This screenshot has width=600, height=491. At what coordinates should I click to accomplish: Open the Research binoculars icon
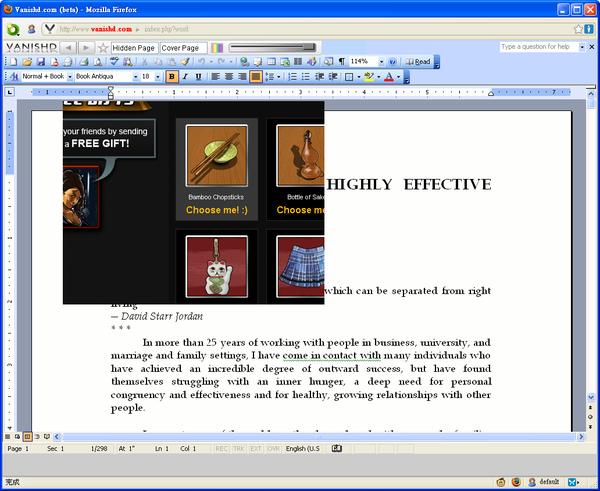(x=127, y=62)
